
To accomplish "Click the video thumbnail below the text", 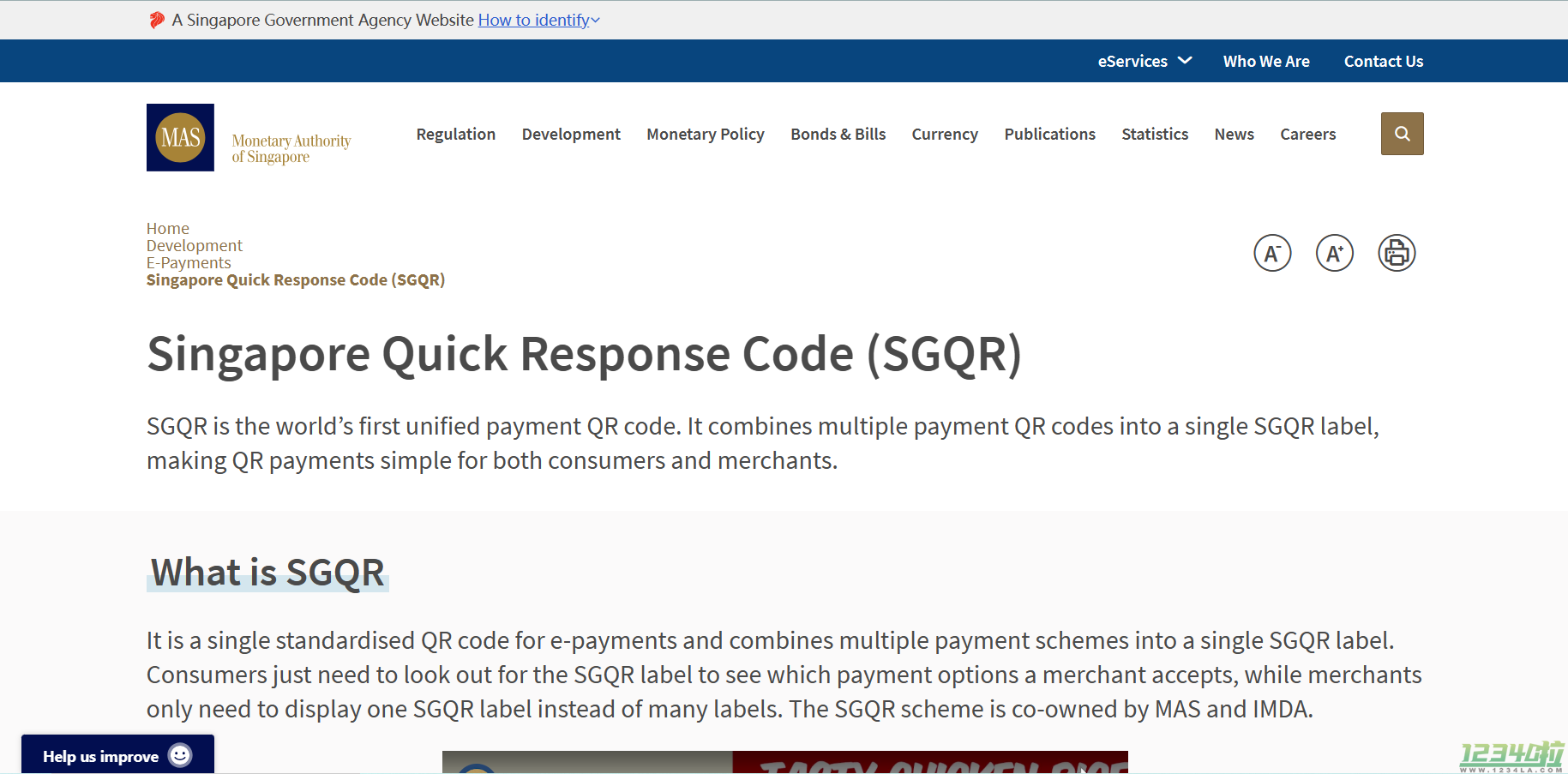I will click(x=784, y=762).
